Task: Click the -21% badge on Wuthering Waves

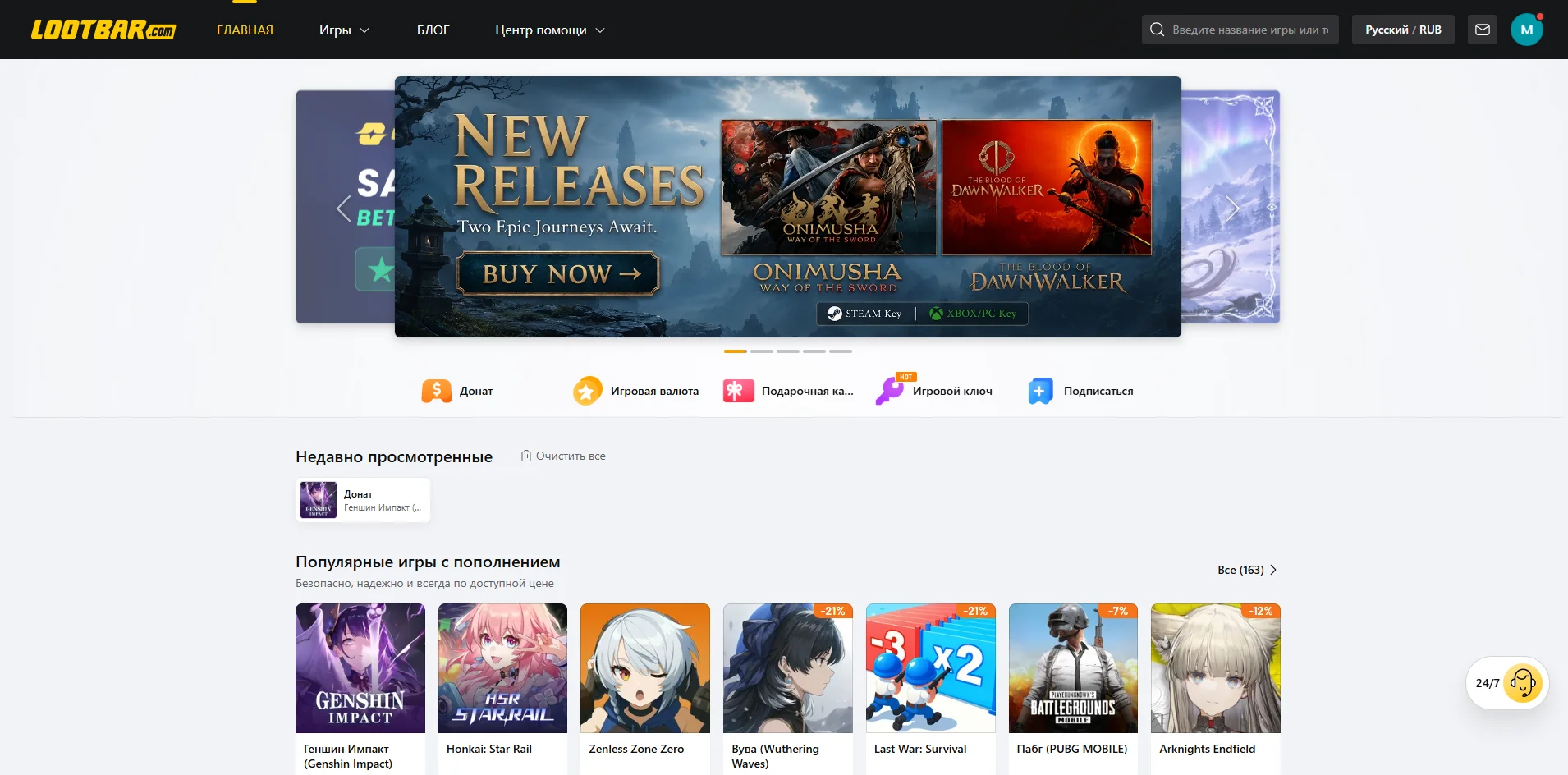Action: point(833,611)
